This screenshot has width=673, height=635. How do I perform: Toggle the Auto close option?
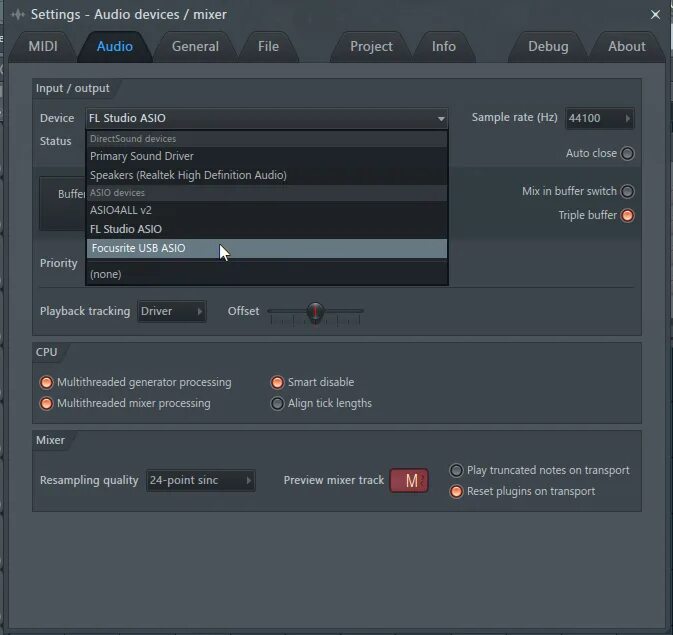click(627, 153)
